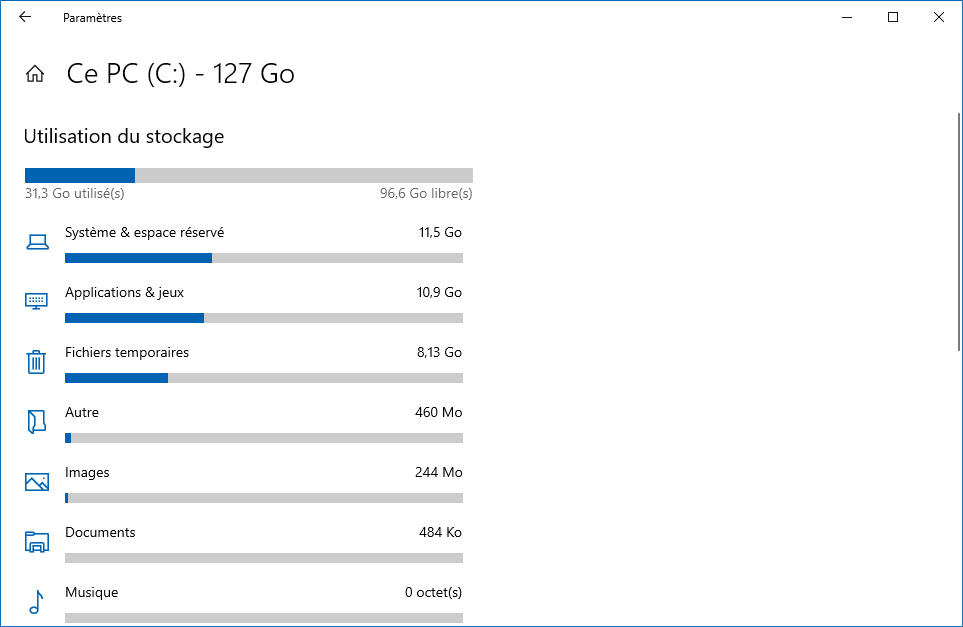Image resolution: width=963 pixels, height=627 pixels.
Task: Click the Fichiers temporaires usage bar
Action: tap(264, 378)
